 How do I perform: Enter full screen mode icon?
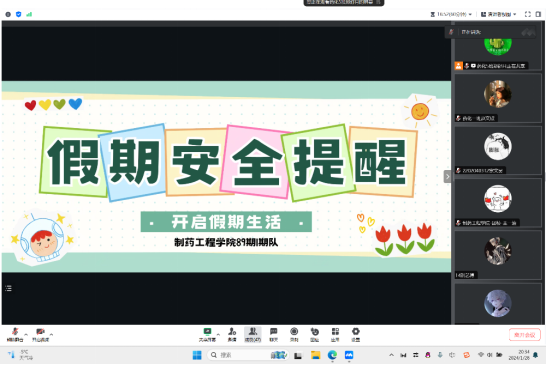(x=527, y=14)
